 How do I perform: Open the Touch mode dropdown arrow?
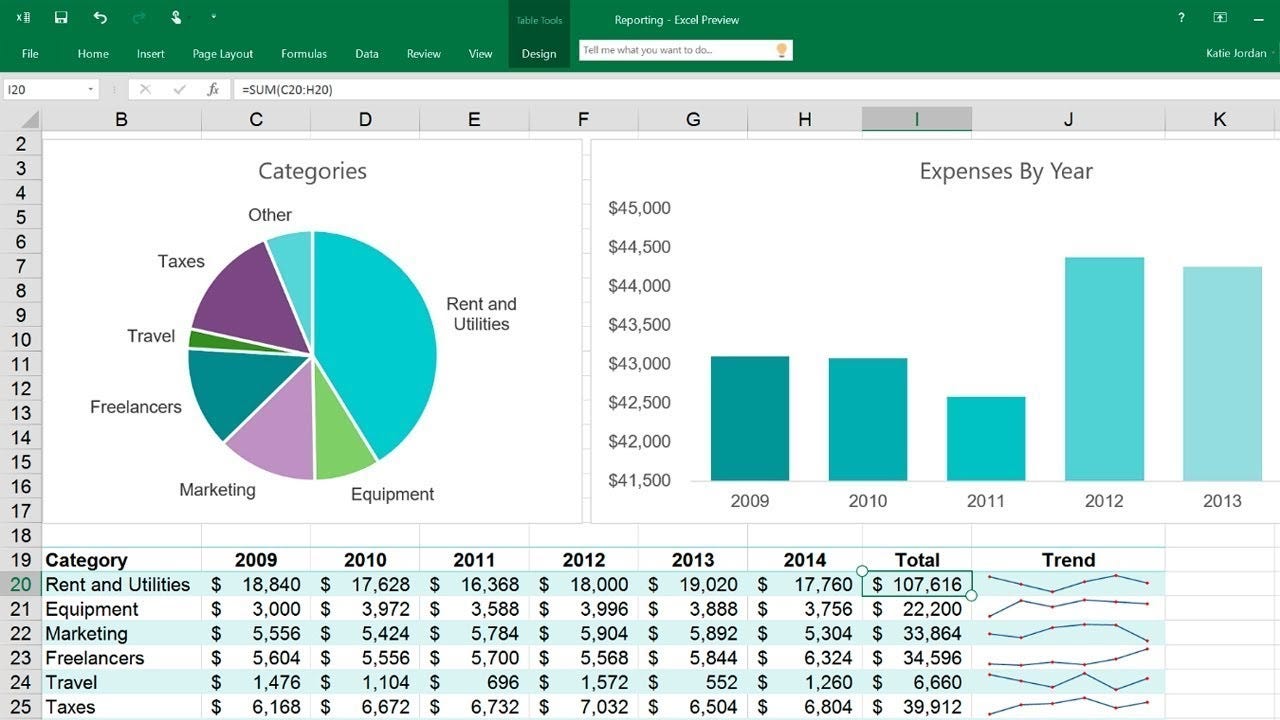[188, 17]
